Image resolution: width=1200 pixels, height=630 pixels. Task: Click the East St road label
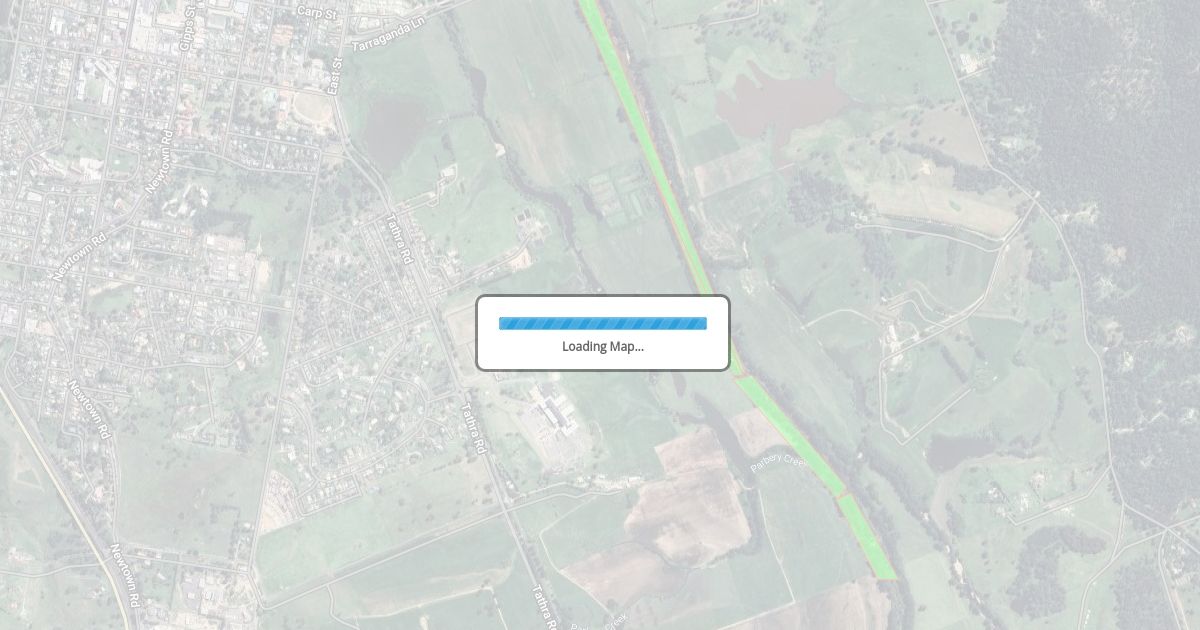tap(334, 76)
